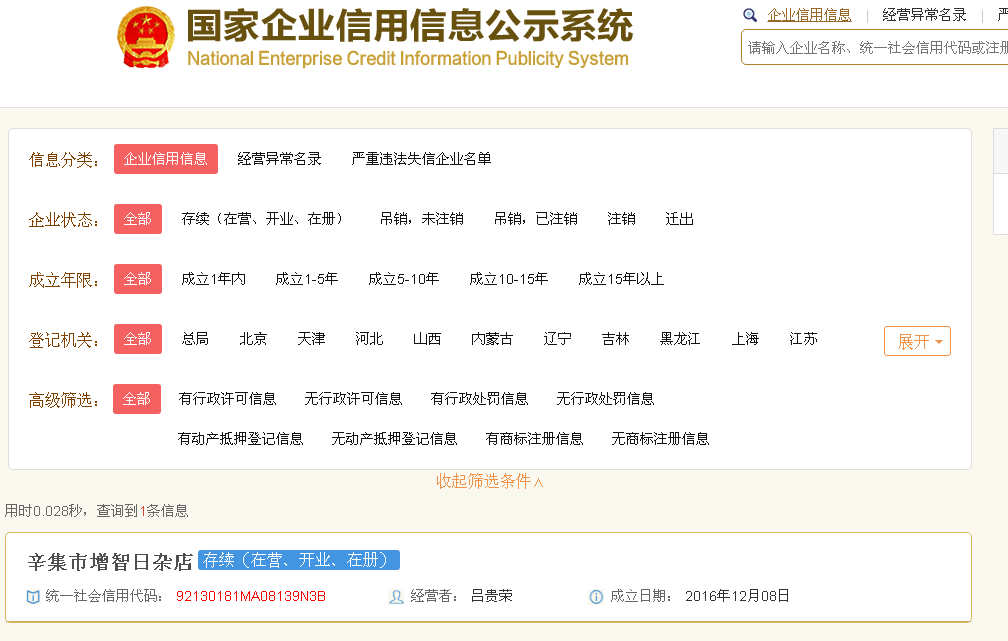The height and width of the screenshot is (641, 1008).
Task: Choose 吉林 registration authority
Action: 615,339
